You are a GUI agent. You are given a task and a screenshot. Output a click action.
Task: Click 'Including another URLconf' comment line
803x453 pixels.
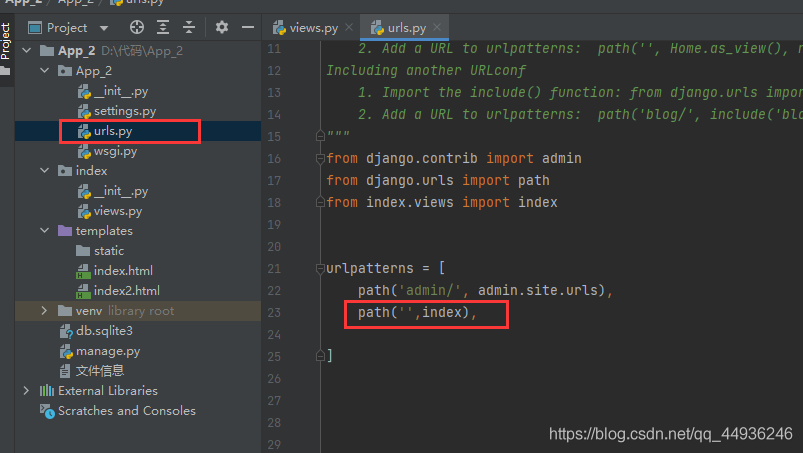pos(426,70)
